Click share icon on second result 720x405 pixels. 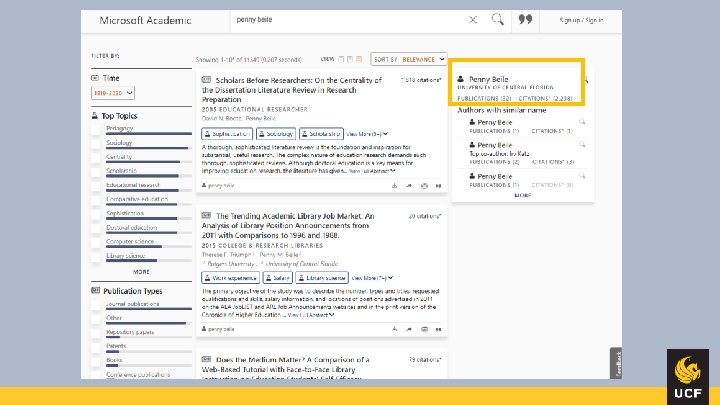coord(409,329)
